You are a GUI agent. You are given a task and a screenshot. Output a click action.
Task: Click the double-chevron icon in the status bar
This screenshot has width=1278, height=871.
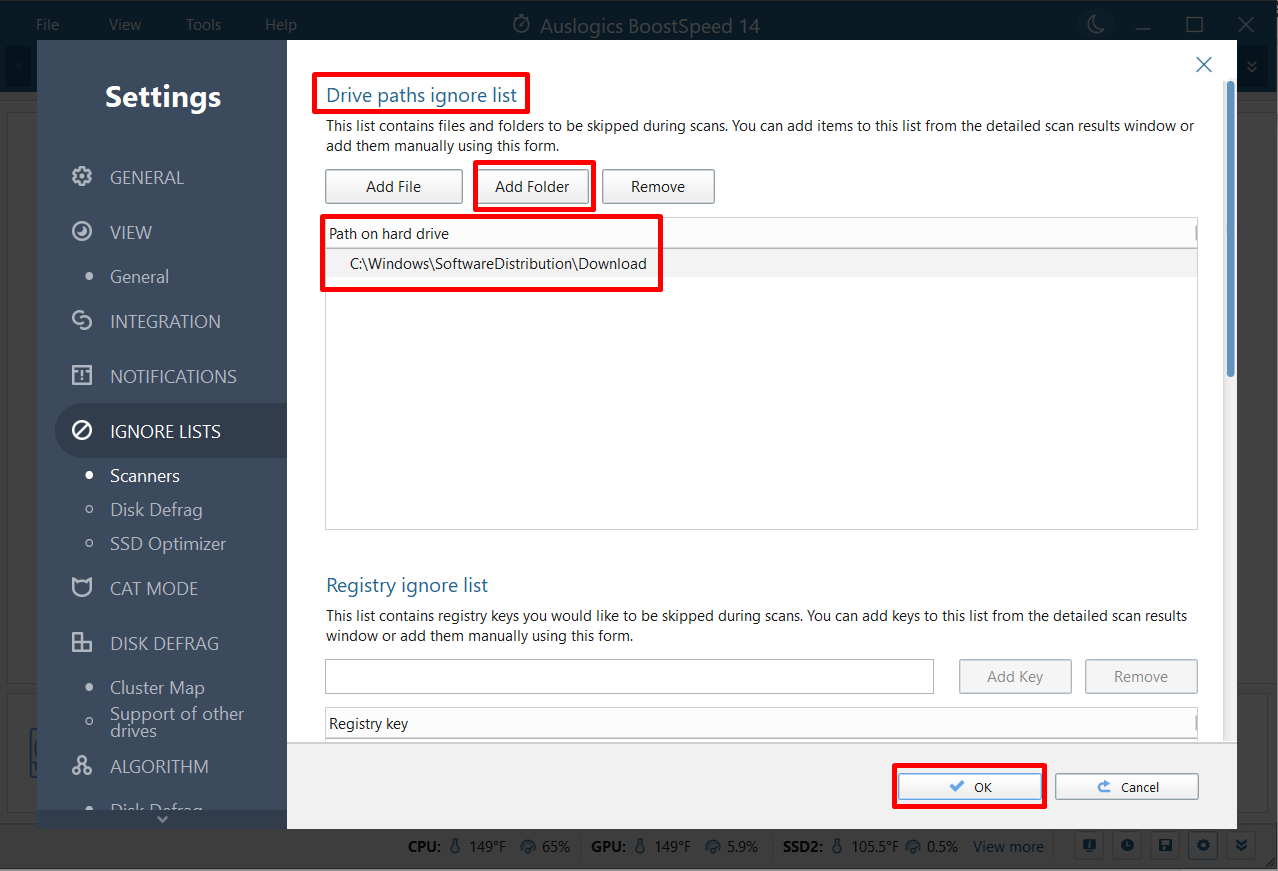click(x=1241, y=846)
